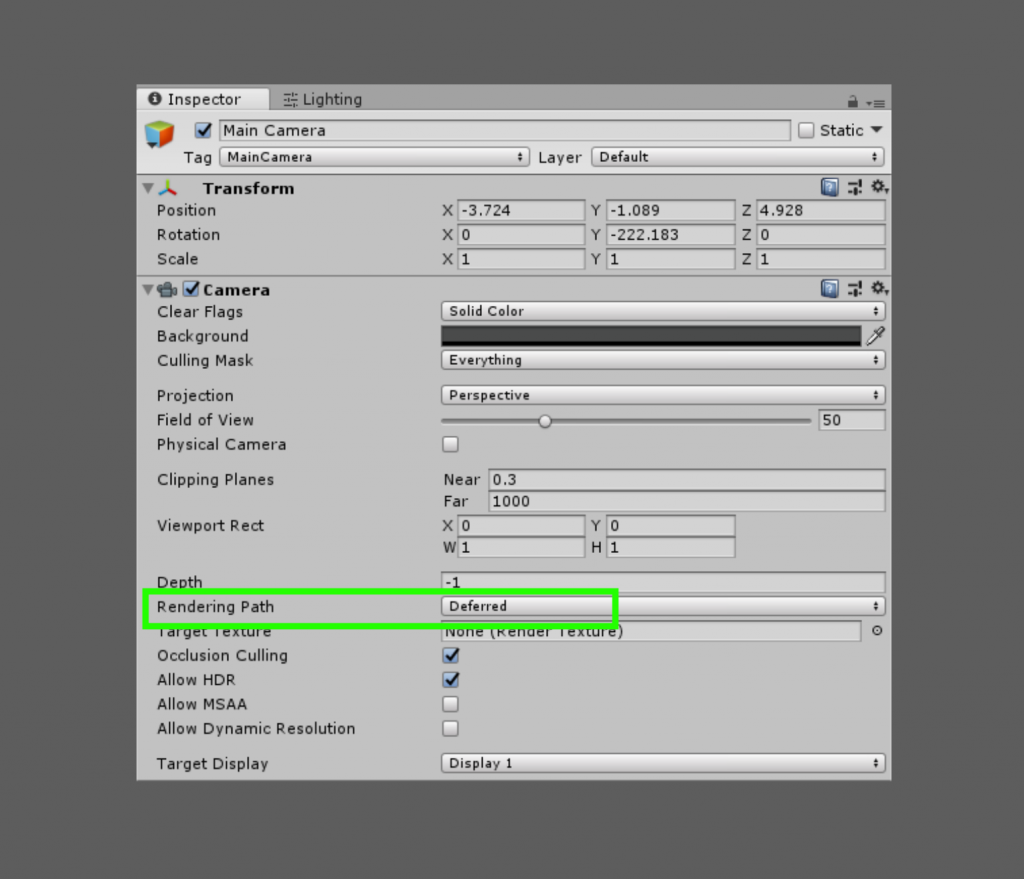Click the Main Camera name field
Viewport: 1024px width, 879px height.
pos(505,130)
